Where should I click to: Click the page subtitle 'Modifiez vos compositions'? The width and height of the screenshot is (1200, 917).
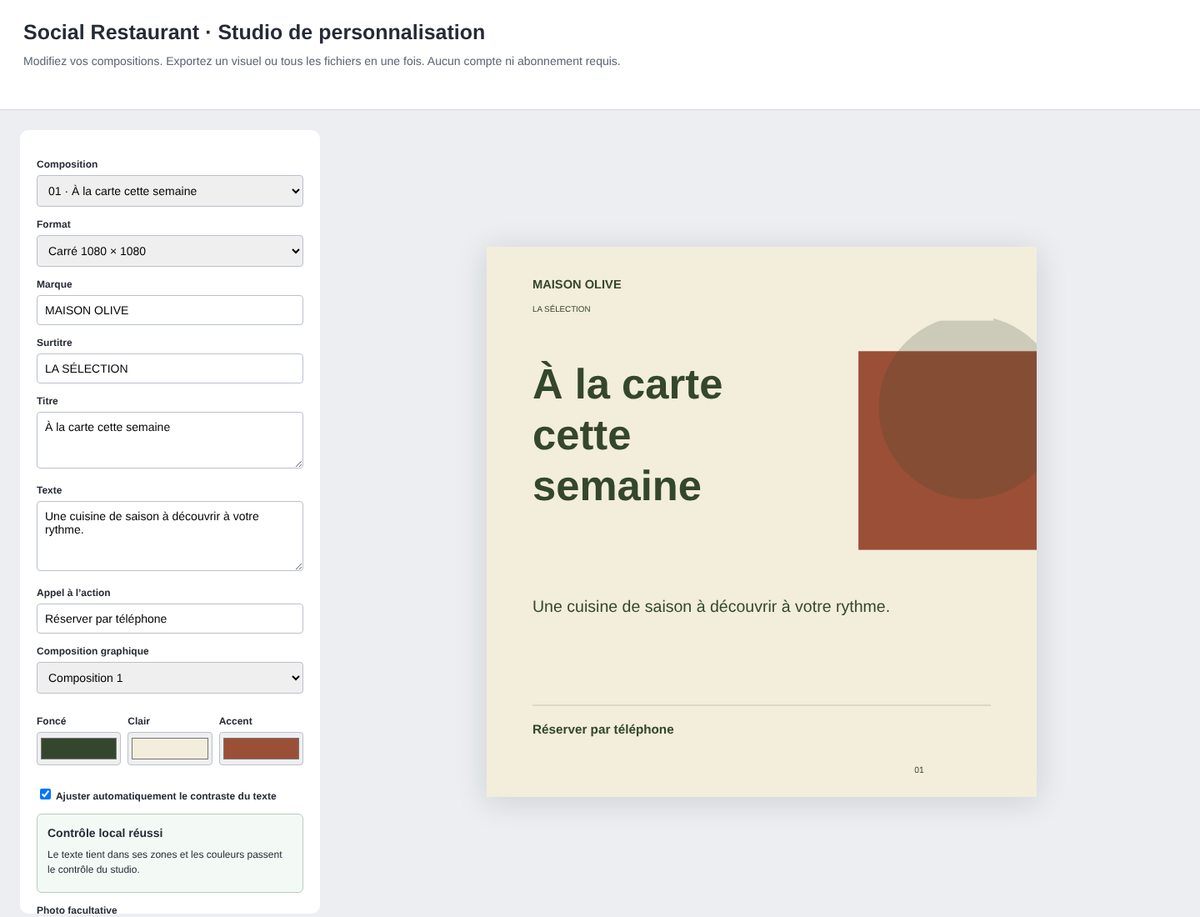(x=322, y=61)
